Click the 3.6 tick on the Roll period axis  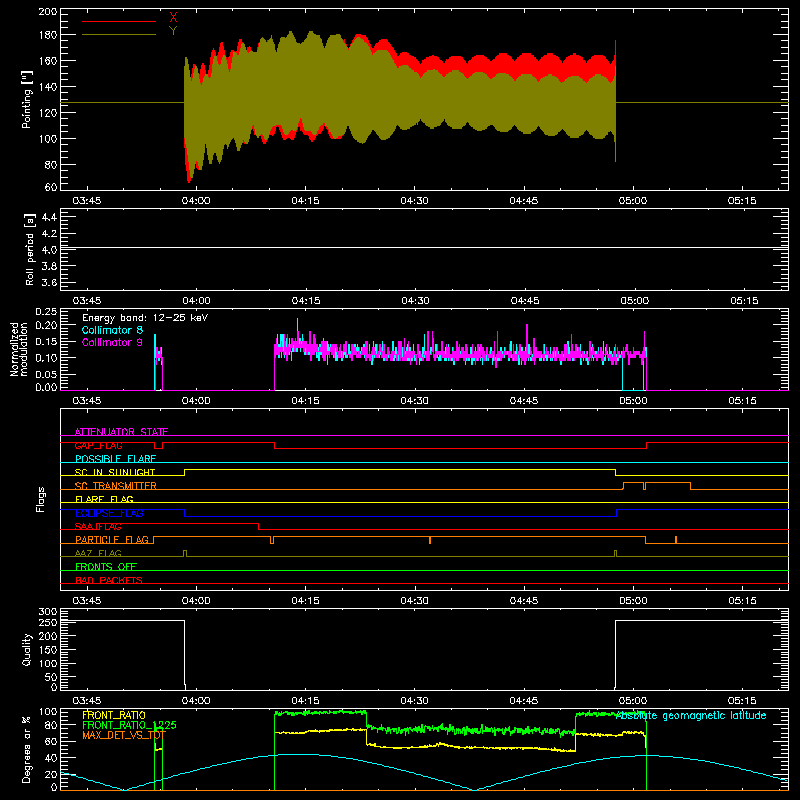tap(49, 283)
